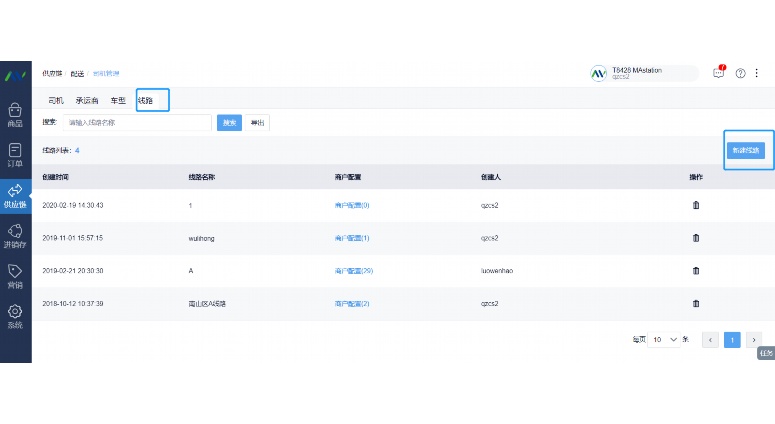Screen dimensions: 775x424
Task: Open 商户配置(0) link for route 1
Action: coord(352,205)
